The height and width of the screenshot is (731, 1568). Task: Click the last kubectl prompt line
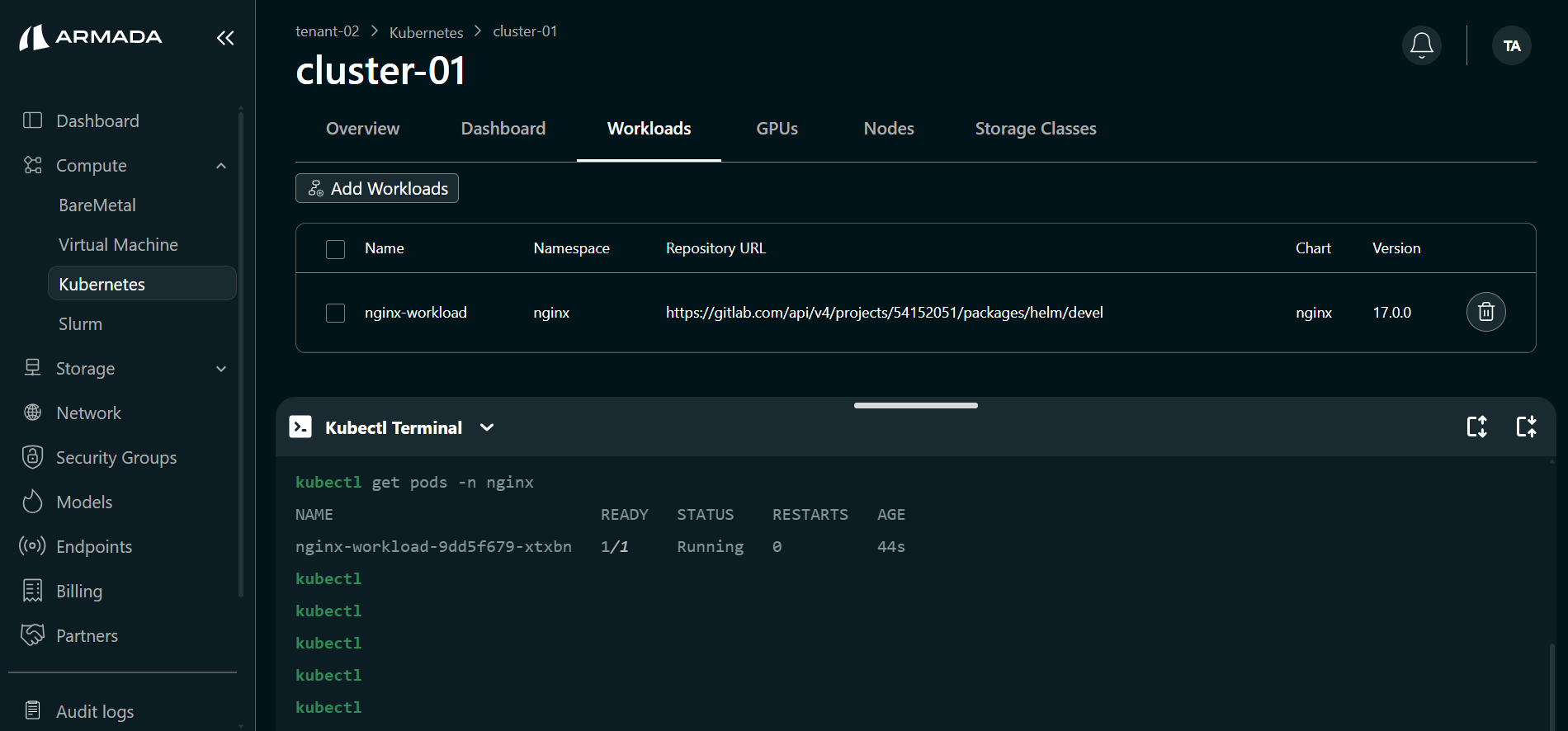coord(328,707)
